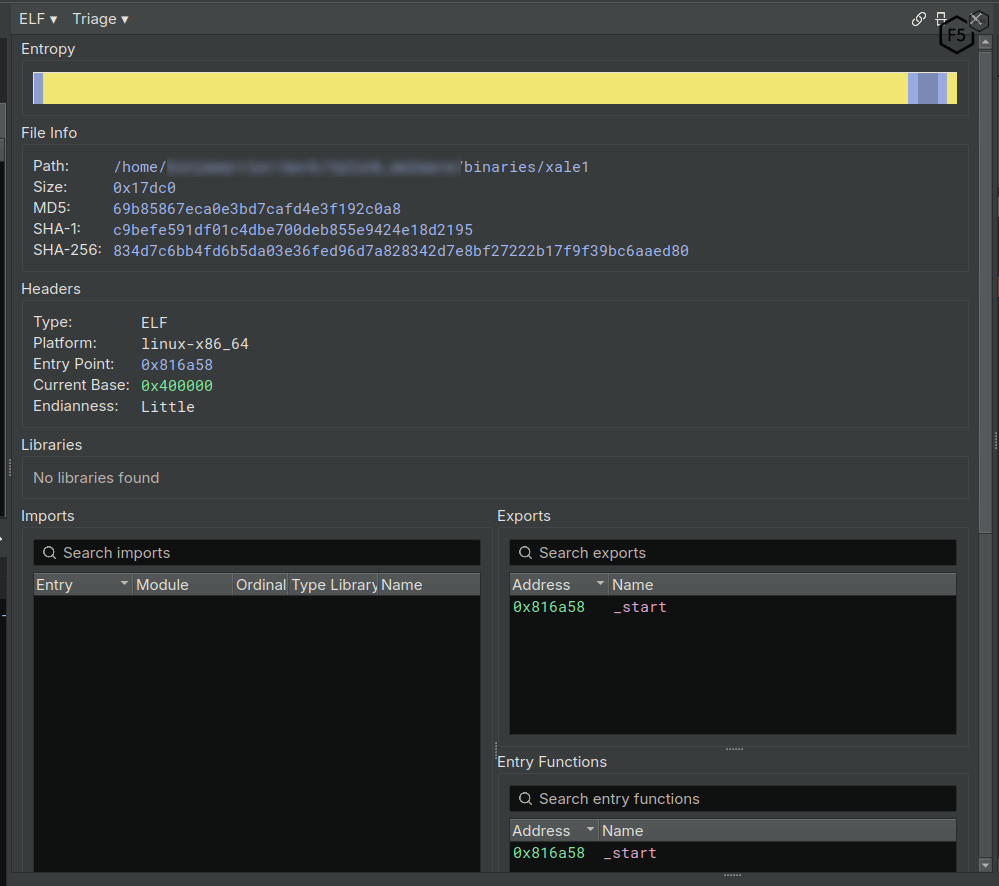The width and height of the screenshot is (999, 886).
Task: Open entry point address 0x816a58 in Headers
Action: pyautogui.click(x=176, y=365)
